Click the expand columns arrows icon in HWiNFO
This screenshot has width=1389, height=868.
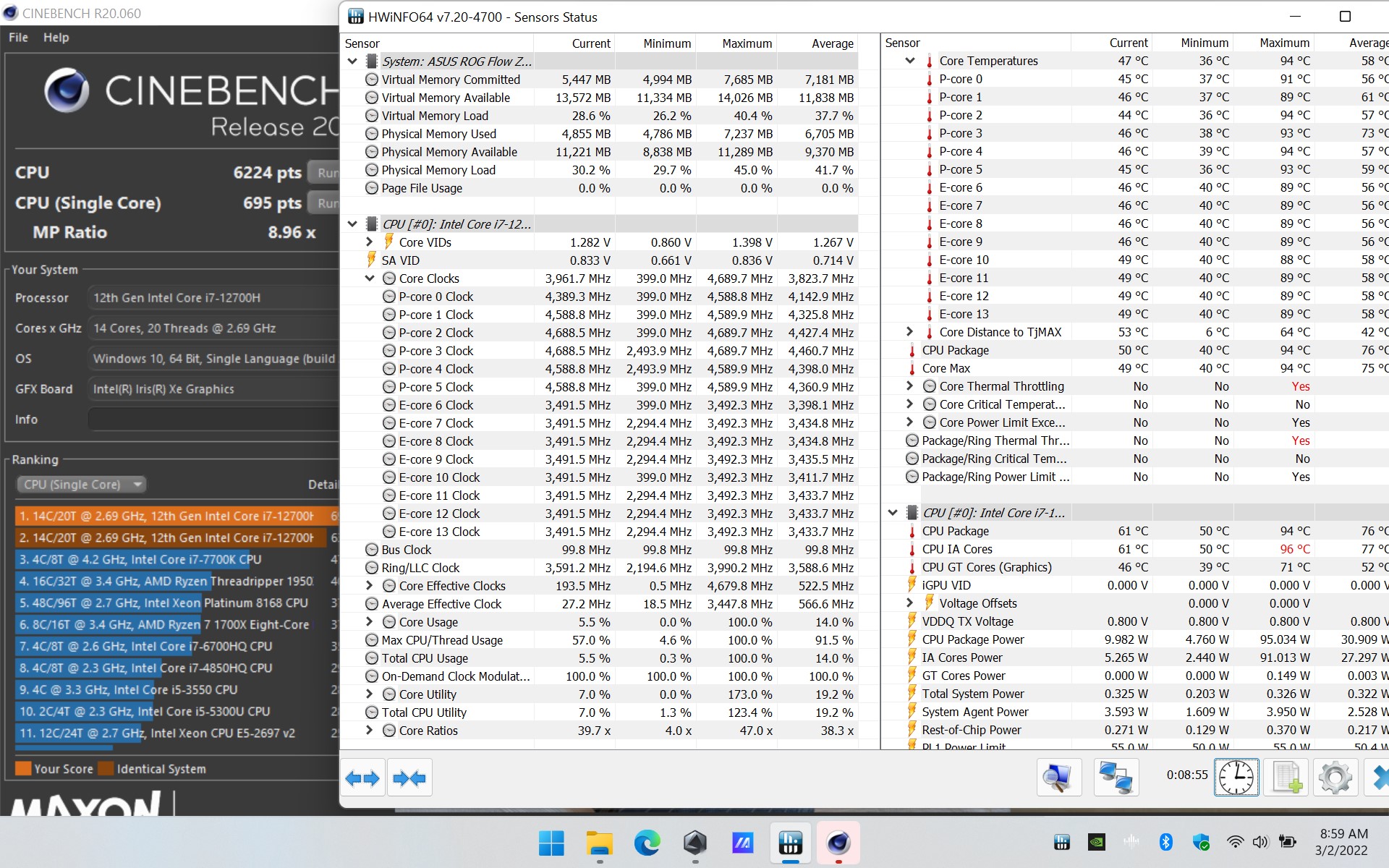pyautogui.click(x=362, y=778)
